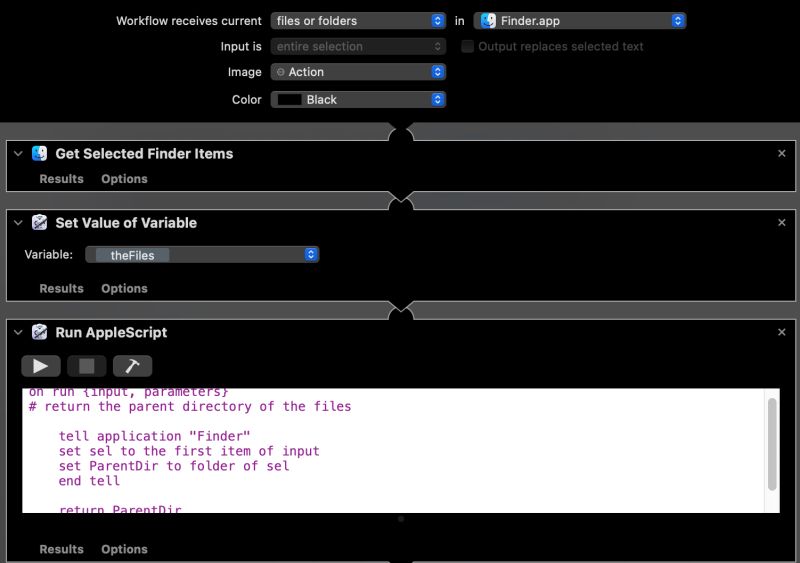Image resolution: width=800 pixels, height=563 pixels.
Task: Open the 'files or folders' input type dropdown
Action: pos(358,21)
